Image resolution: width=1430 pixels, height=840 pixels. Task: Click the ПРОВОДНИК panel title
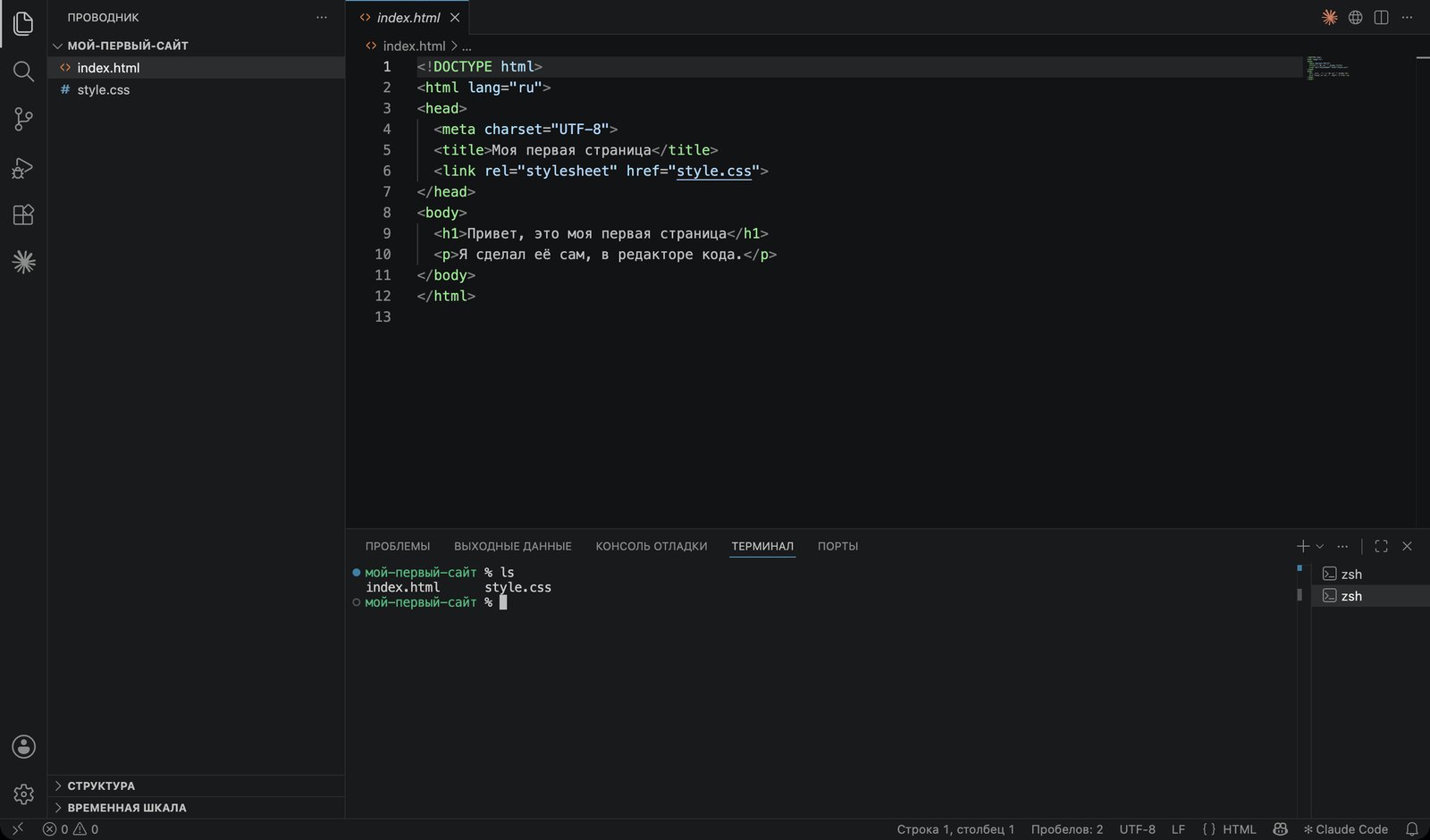pyautogui.click(x=103, y=17)
